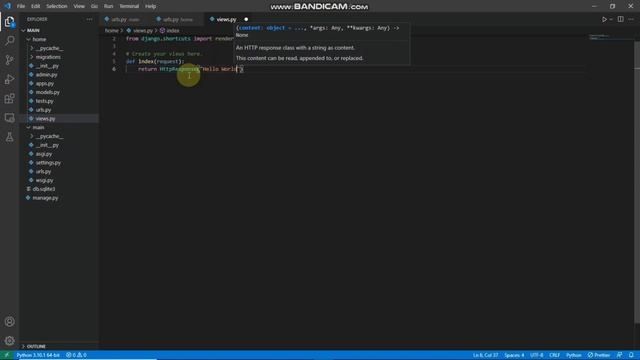
Task: Open the Manage gear settings icon
Action: tap(9, 341)
